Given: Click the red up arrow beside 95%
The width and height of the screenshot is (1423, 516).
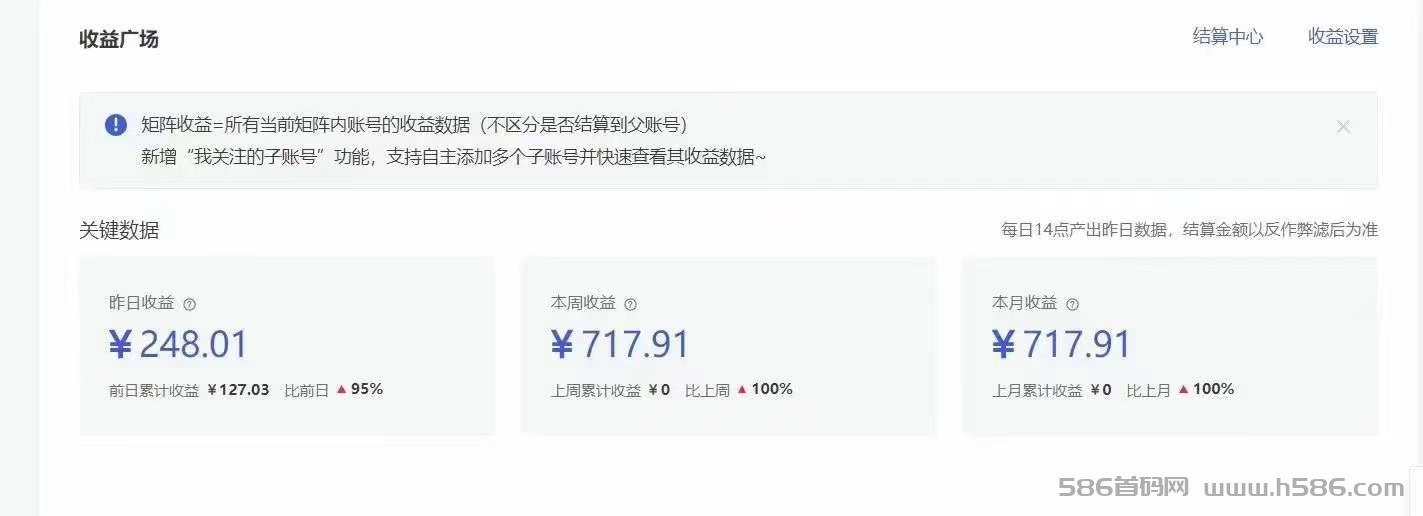Looking at the screenshot, I should [341, 390].
